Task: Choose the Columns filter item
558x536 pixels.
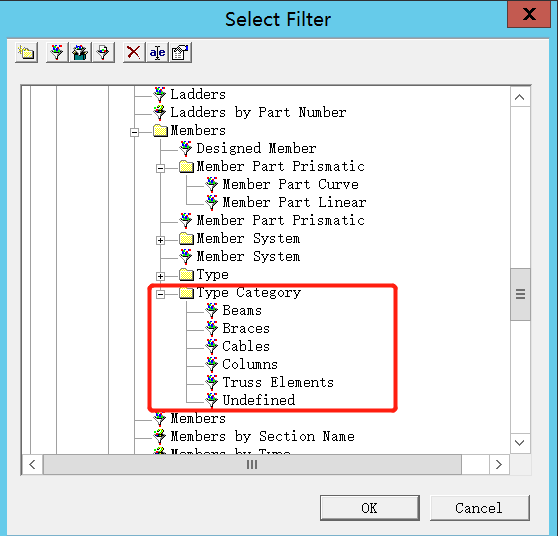Action: [x=250, y=364]
